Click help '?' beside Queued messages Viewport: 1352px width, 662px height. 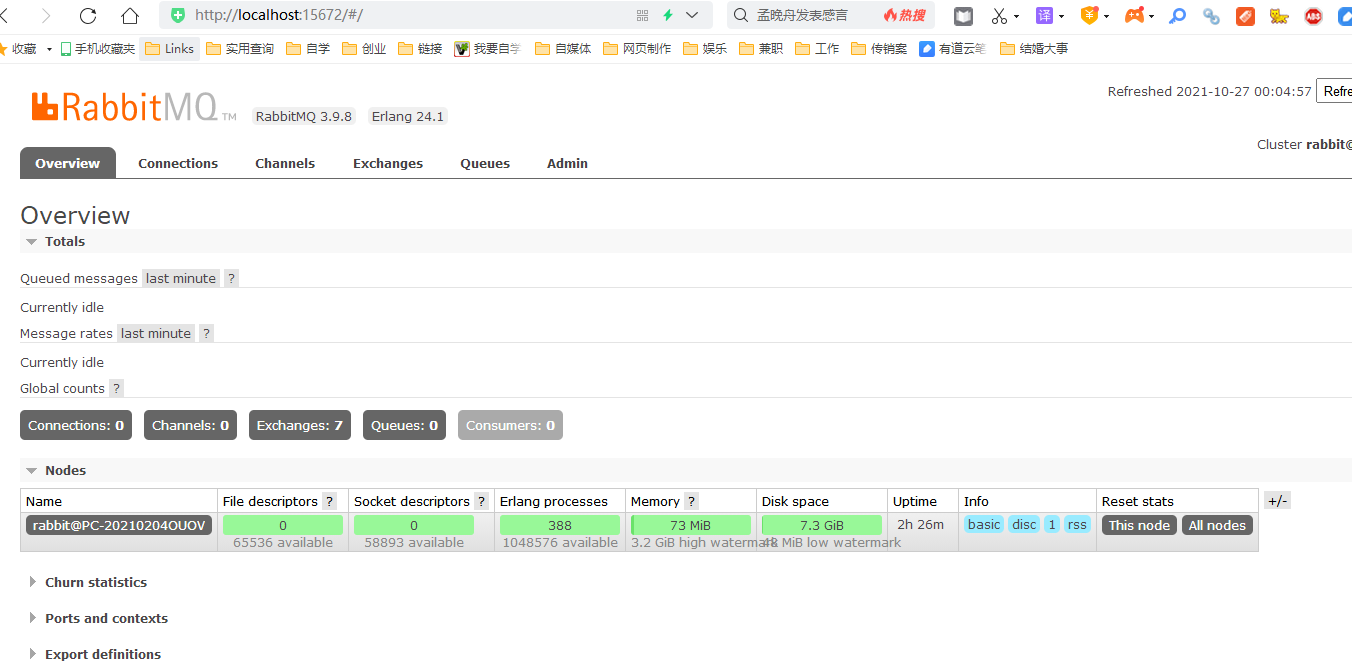tap(231, 278)
